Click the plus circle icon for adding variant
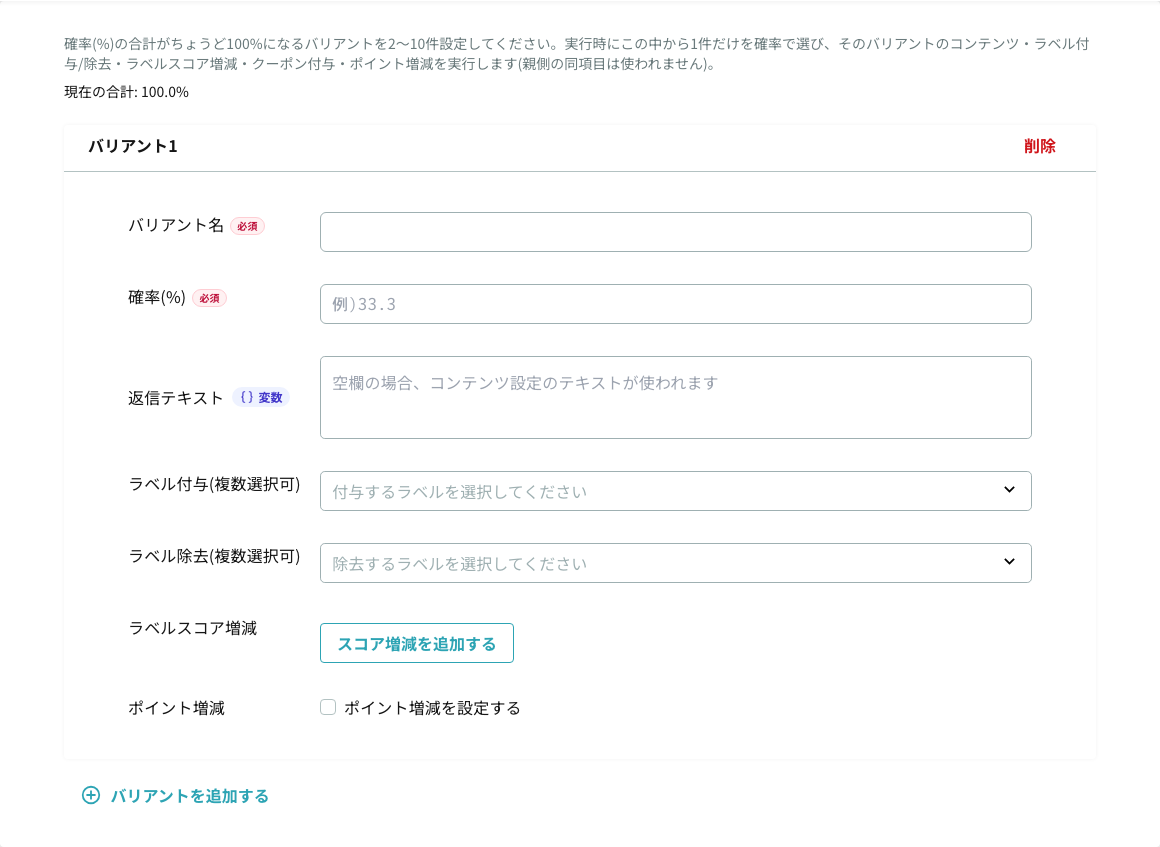 coord(91,795)
